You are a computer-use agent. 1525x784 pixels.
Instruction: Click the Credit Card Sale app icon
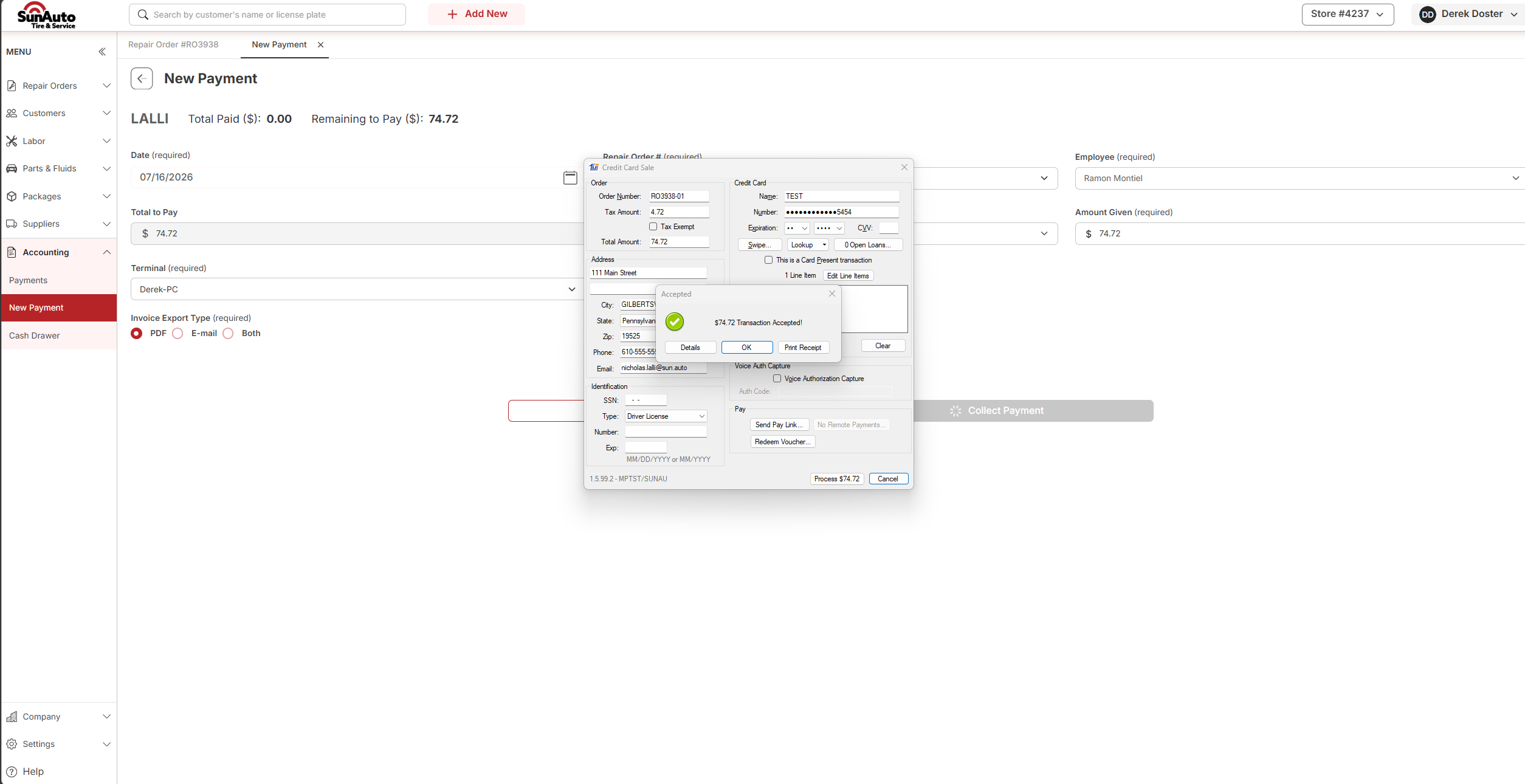click(x=594, y=167)
